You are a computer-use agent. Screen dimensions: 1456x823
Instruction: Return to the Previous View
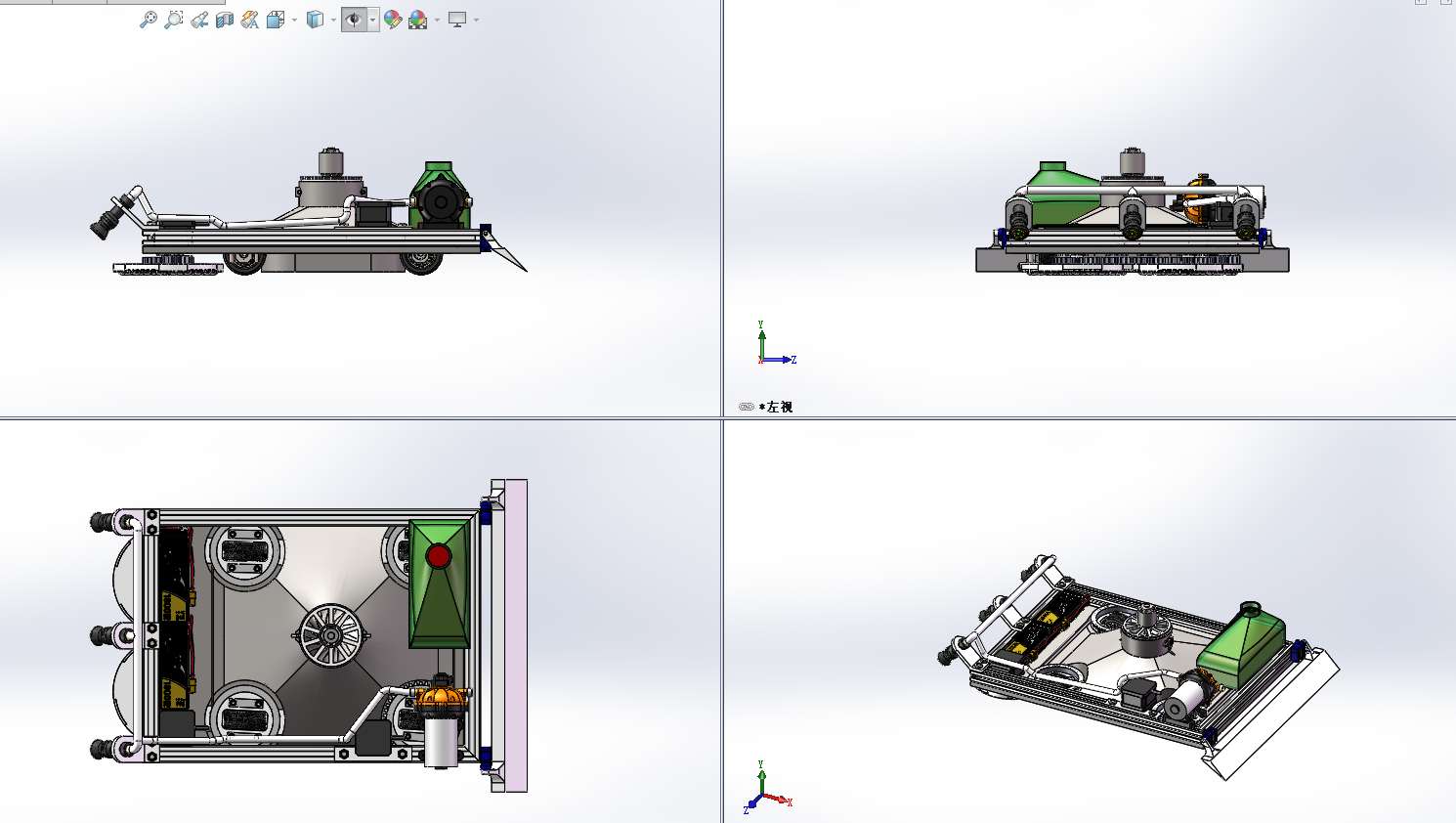[x=199, y=20]
